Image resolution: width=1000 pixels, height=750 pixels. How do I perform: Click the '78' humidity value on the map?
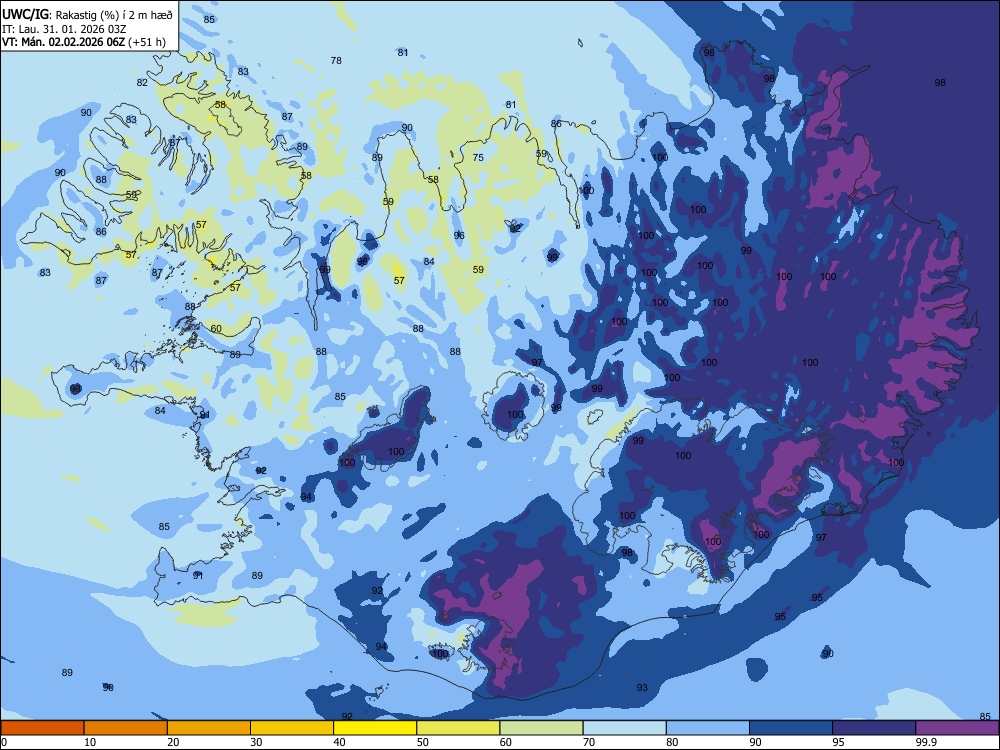[x=336, y=61]
